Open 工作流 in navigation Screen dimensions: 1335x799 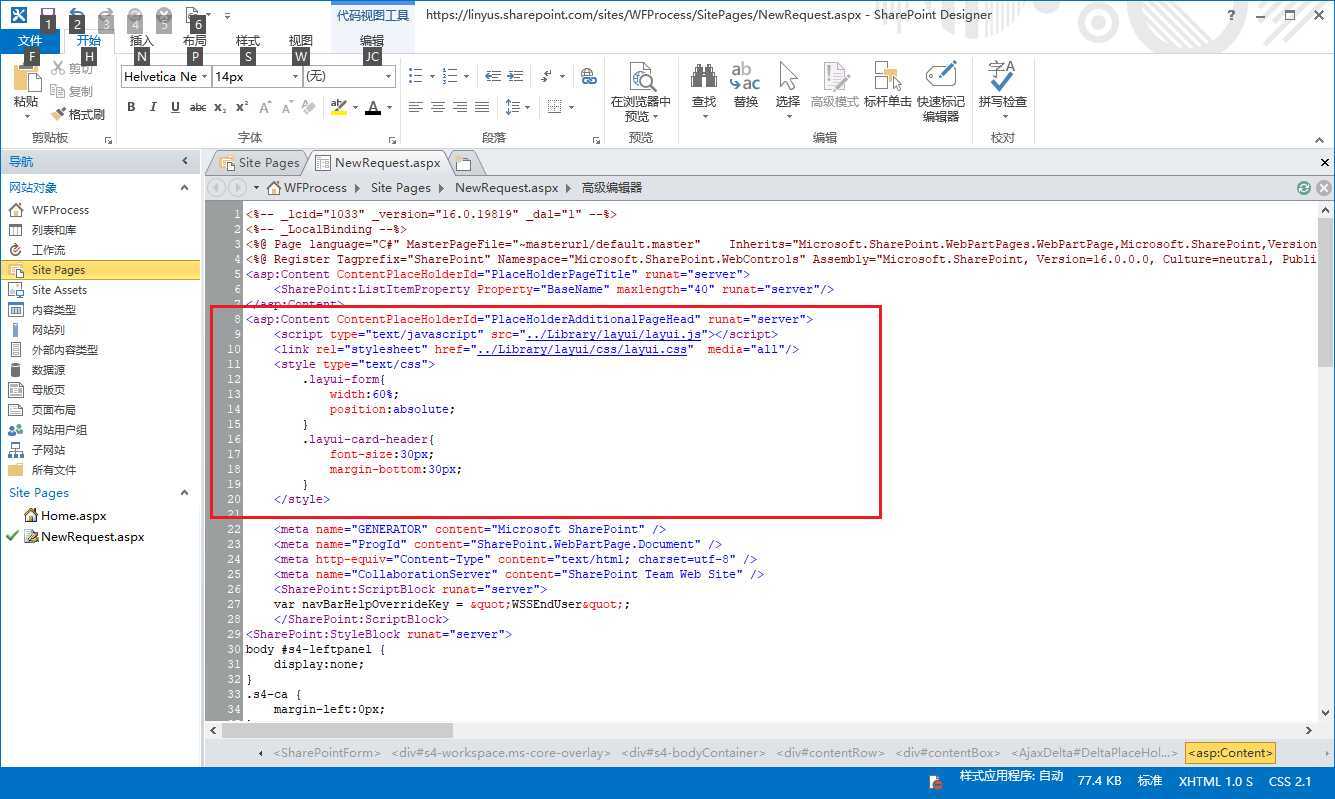tap(48, 250)
